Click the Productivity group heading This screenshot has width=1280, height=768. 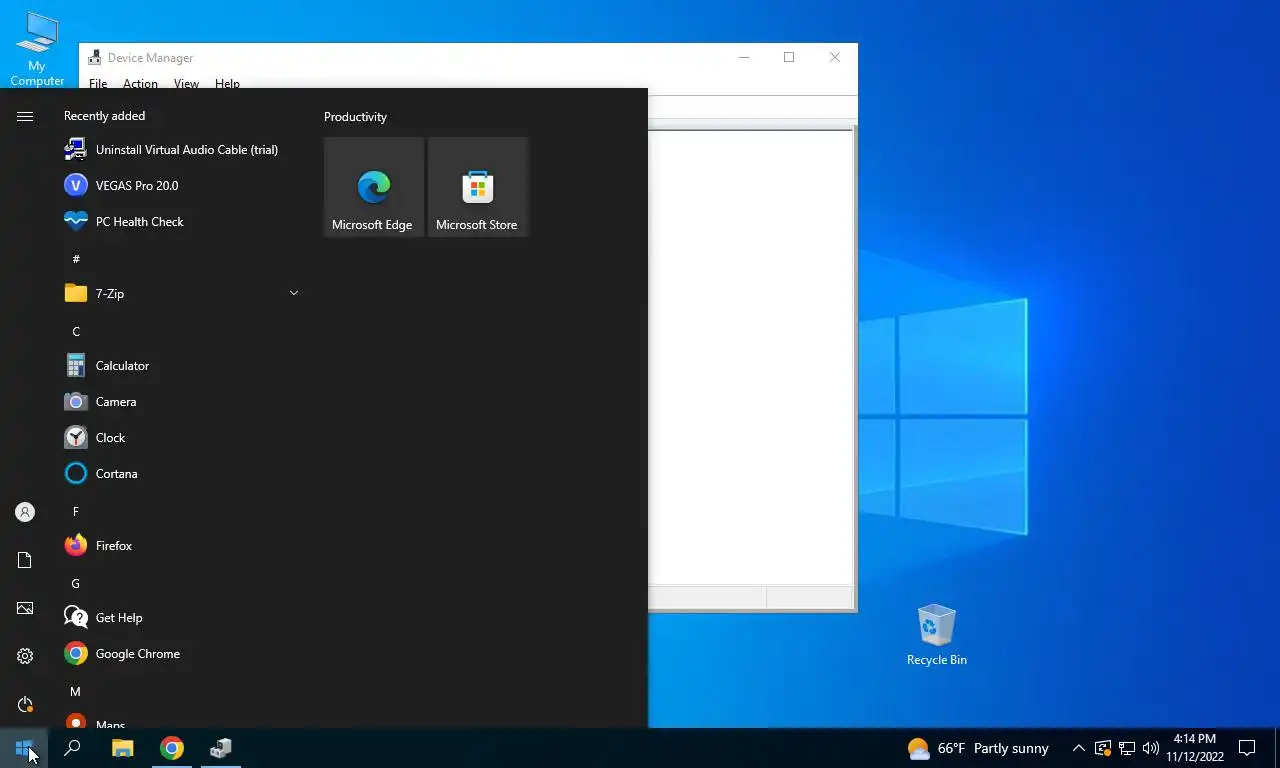(355, 117)
